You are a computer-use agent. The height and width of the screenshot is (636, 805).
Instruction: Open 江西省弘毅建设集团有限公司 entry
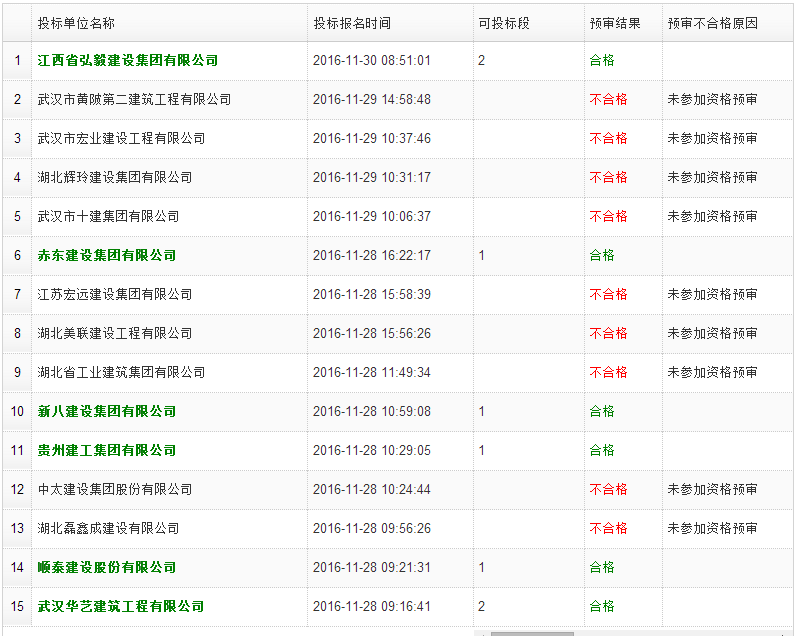point(128,61)
